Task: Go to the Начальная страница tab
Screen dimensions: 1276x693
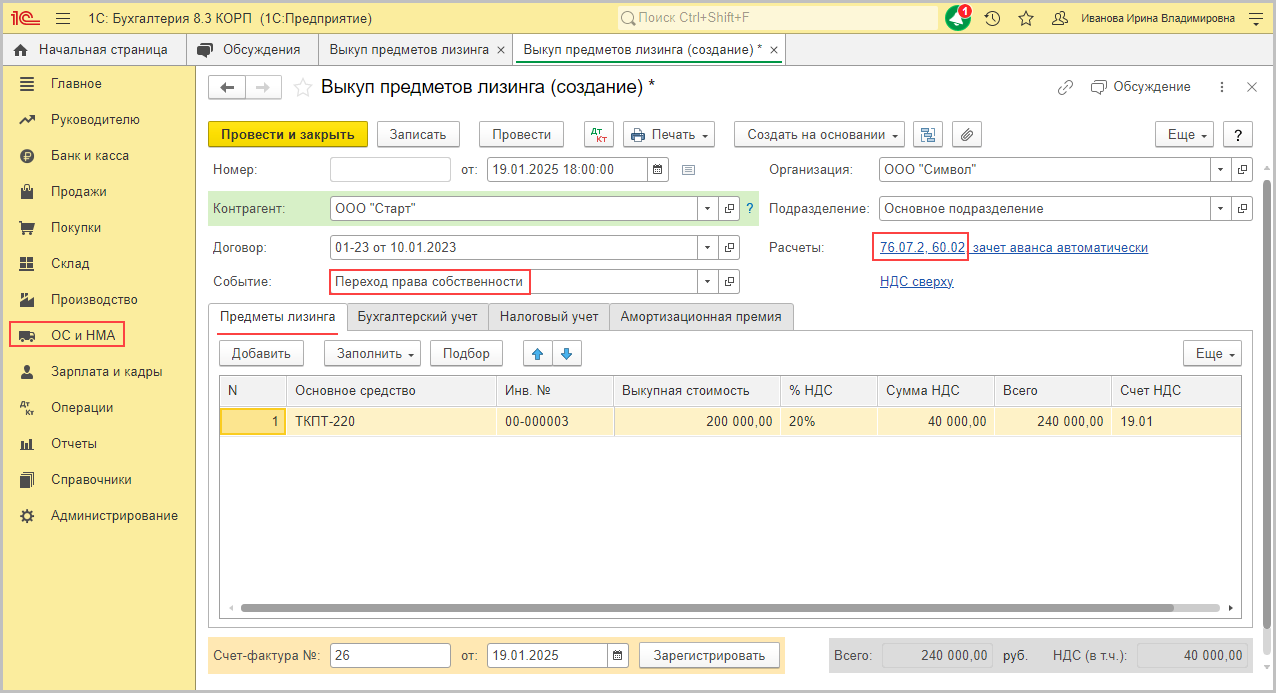Action: [91, 49]
